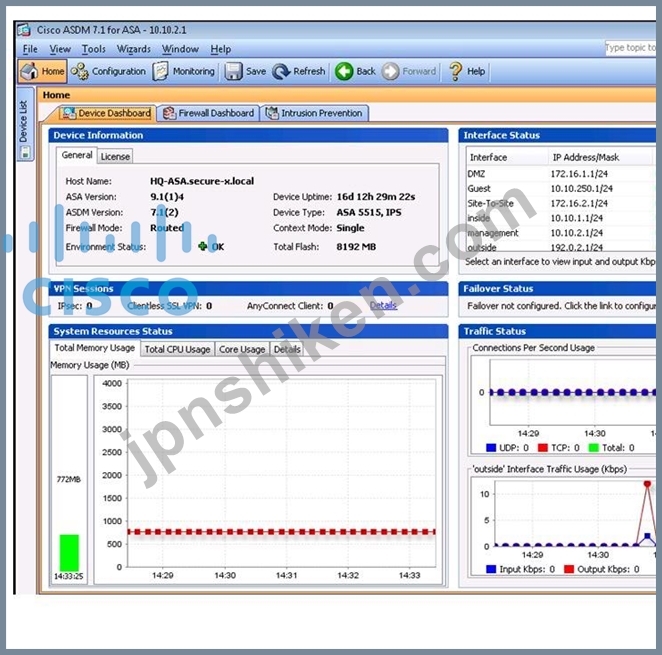Click the red Output Kbps legend swatch
Viewport: 662px width, 655px height.
(569, 569)
